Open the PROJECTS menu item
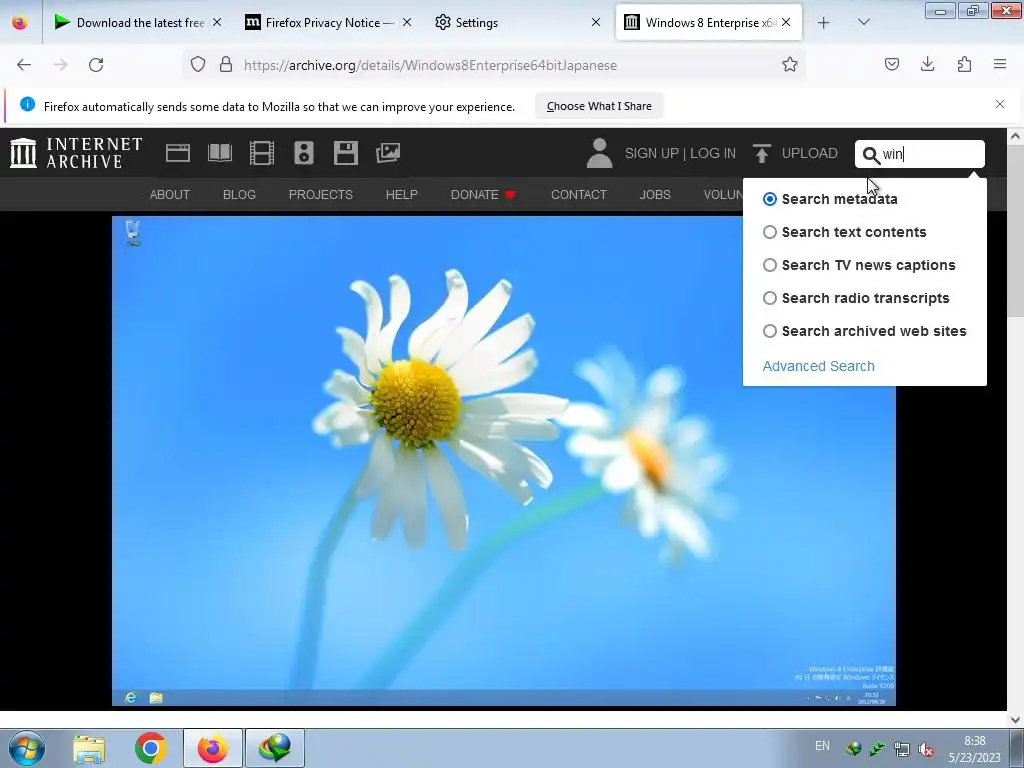 (321, 195)
